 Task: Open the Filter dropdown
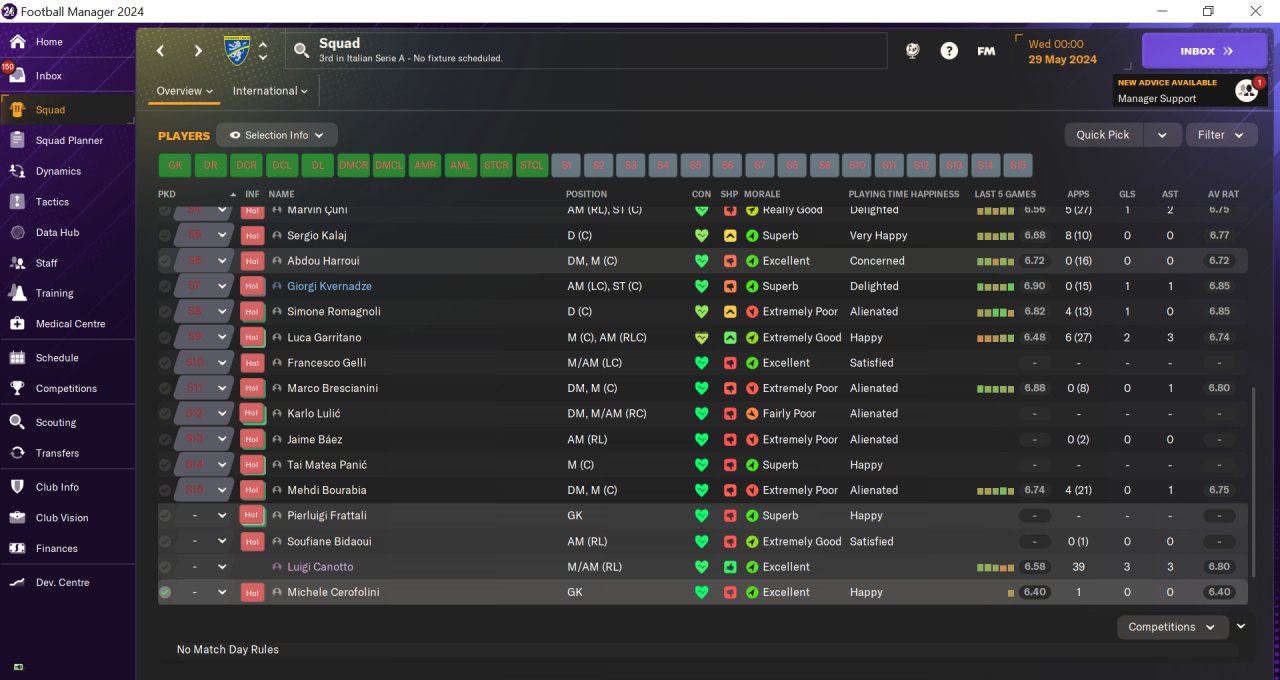1221,135
